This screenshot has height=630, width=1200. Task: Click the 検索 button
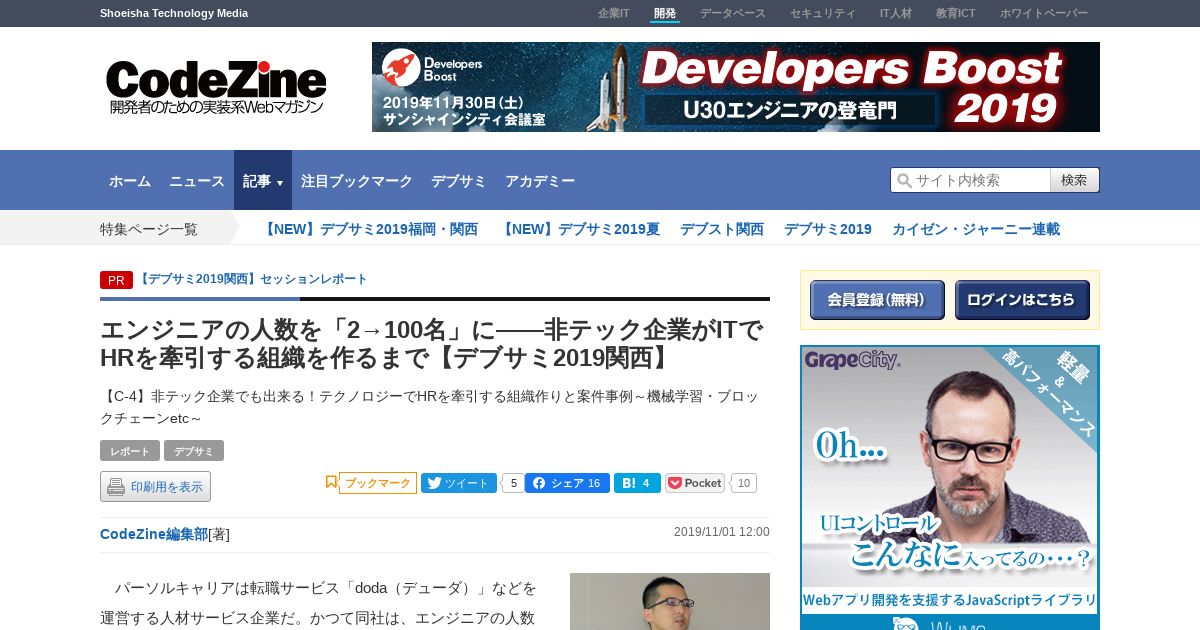click(1075, 180)
